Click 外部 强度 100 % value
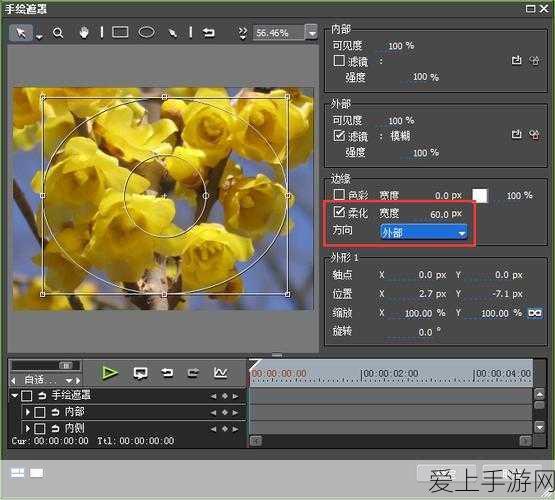555x500 pixels. pyautogui.click(x=426, y=153)
